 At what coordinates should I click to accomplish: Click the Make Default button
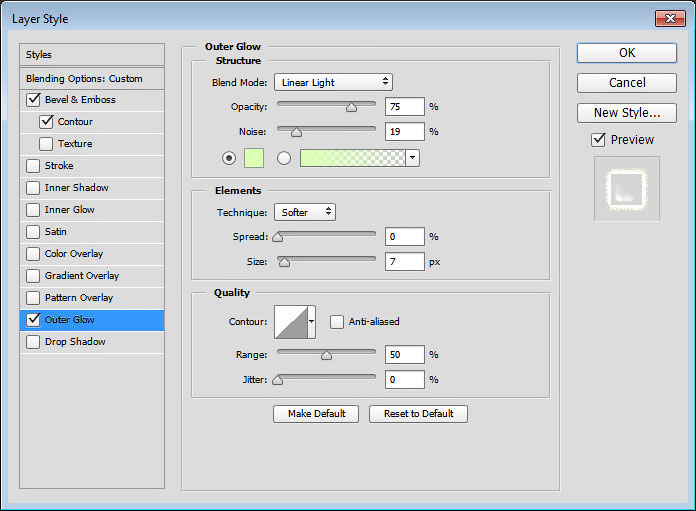coord(316,414)
